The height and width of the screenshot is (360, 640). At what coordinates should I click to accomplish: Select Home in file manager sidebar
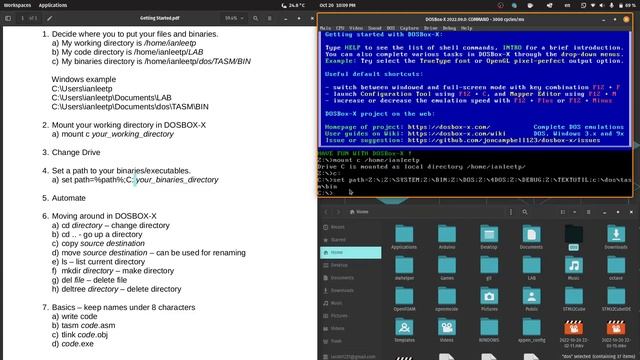[350, 252]
